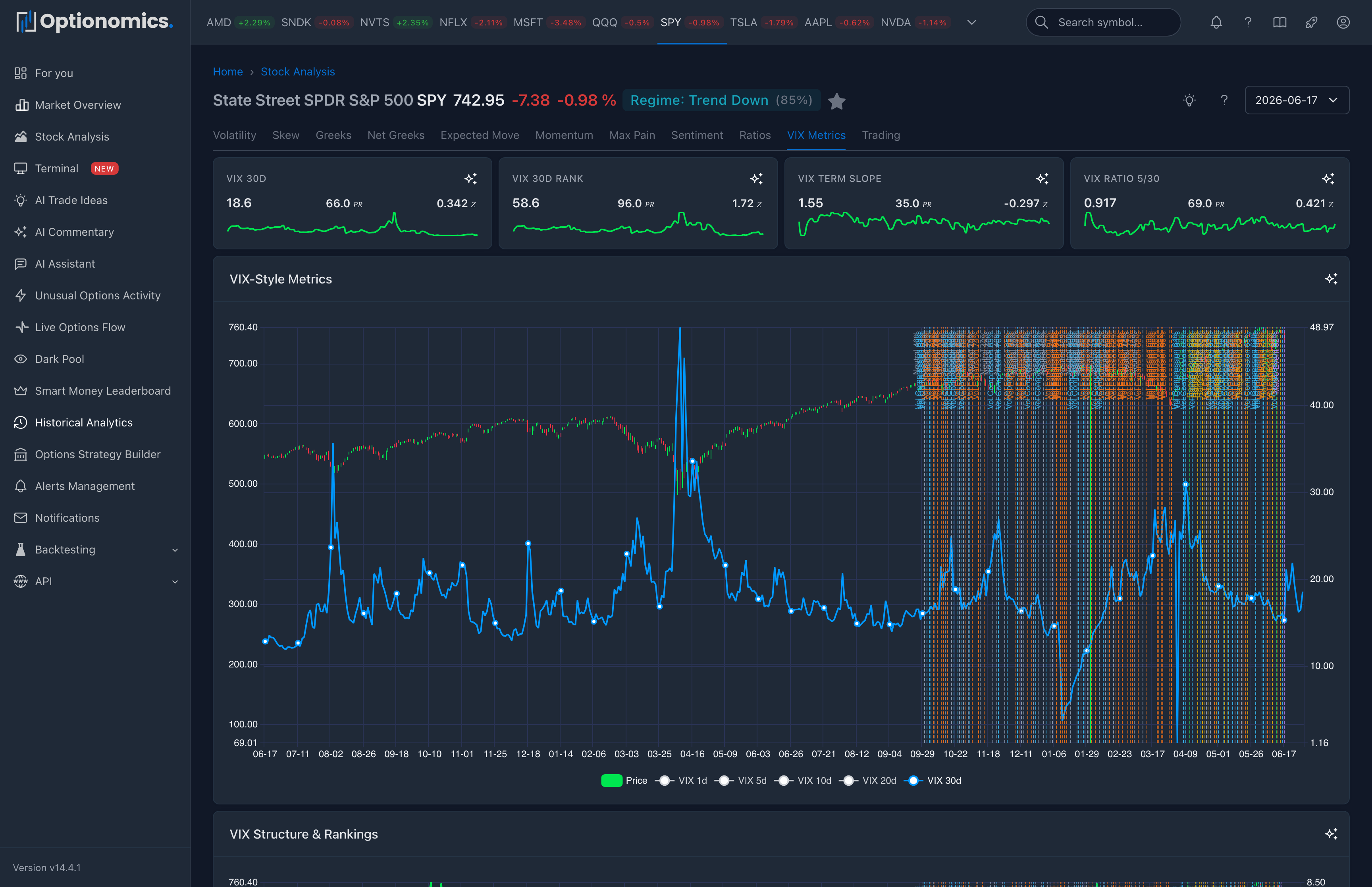This screenshot has width=1372, height=887.
Task: Click the VIX 30D sparkline card
Action: tap(353, 203)
